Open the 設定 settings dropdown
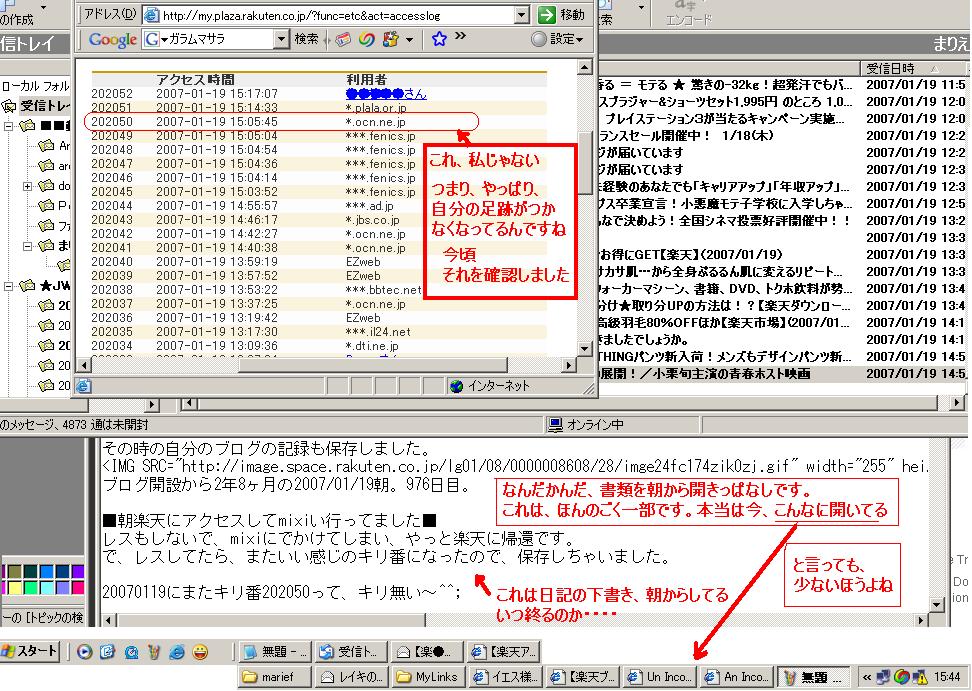 click(558, 39)
